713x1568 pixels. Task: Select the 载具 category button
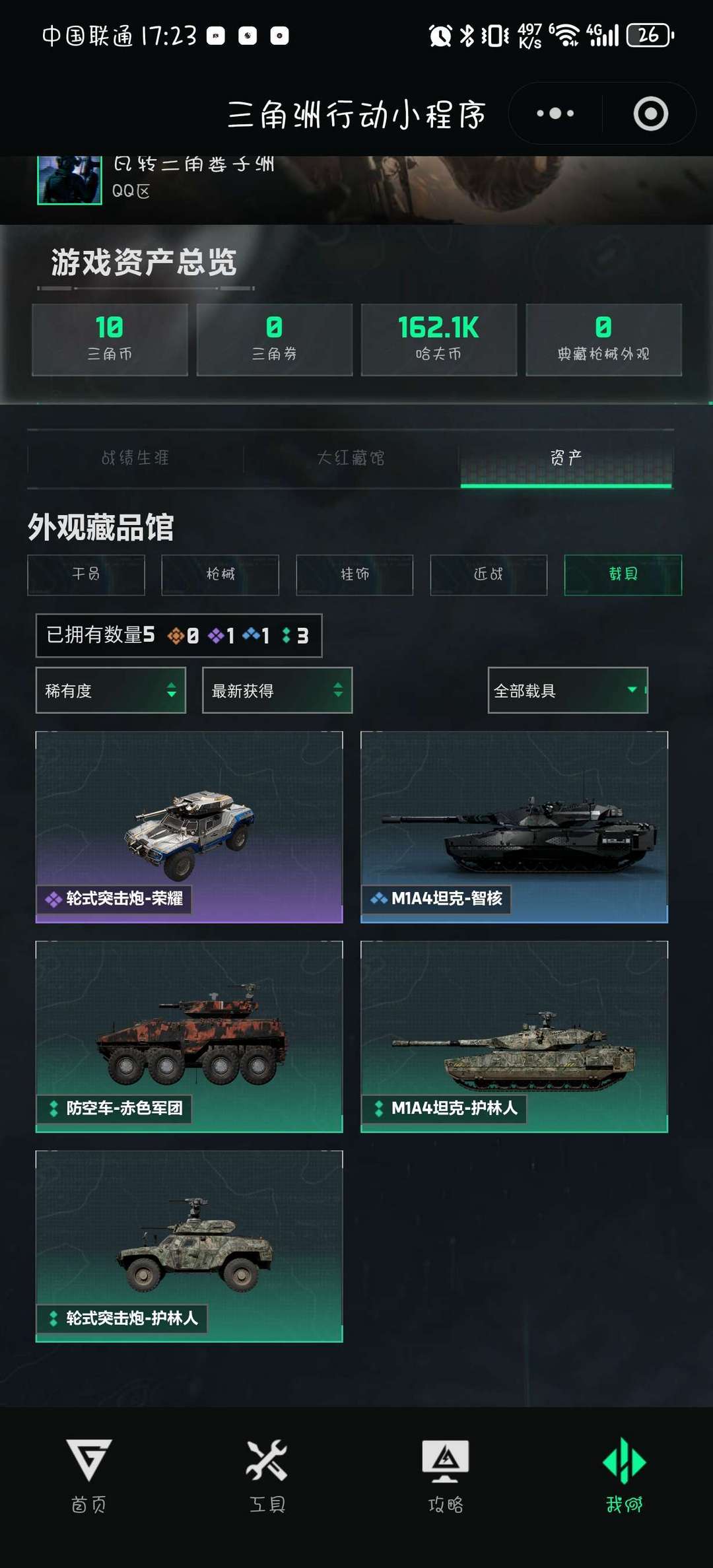tap(623, 575)
